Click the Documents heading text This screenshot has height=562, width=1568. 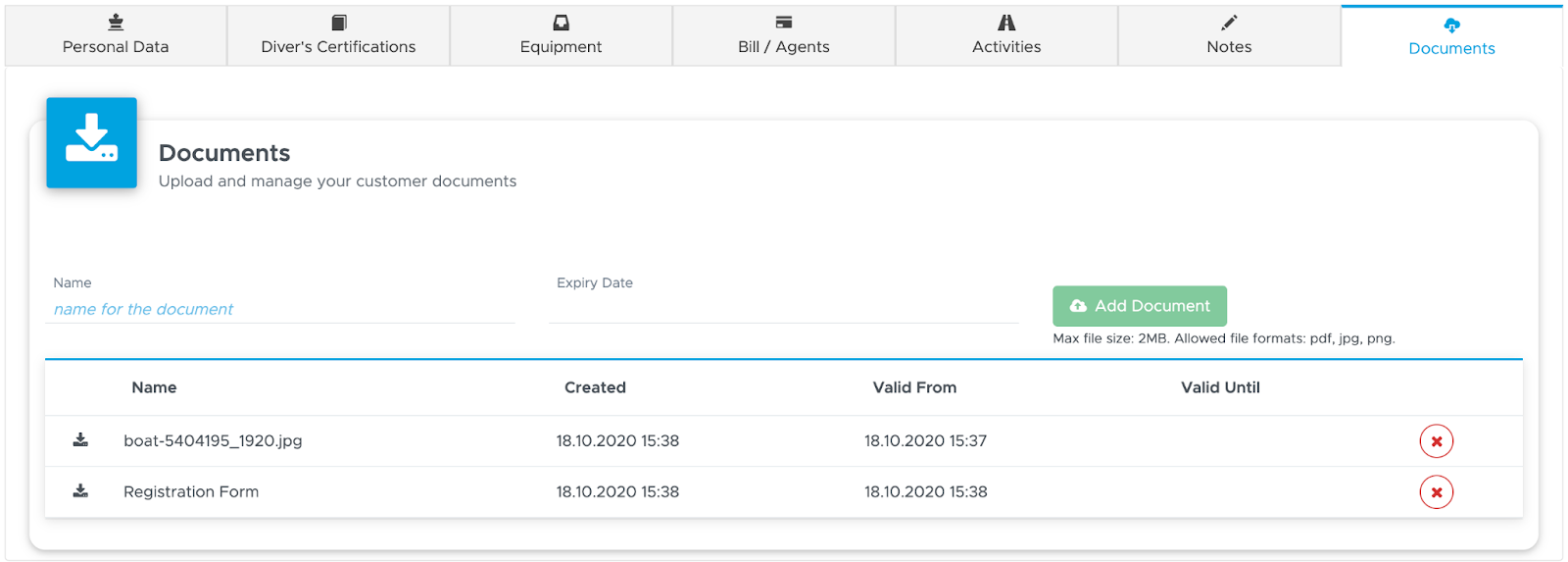224,153
